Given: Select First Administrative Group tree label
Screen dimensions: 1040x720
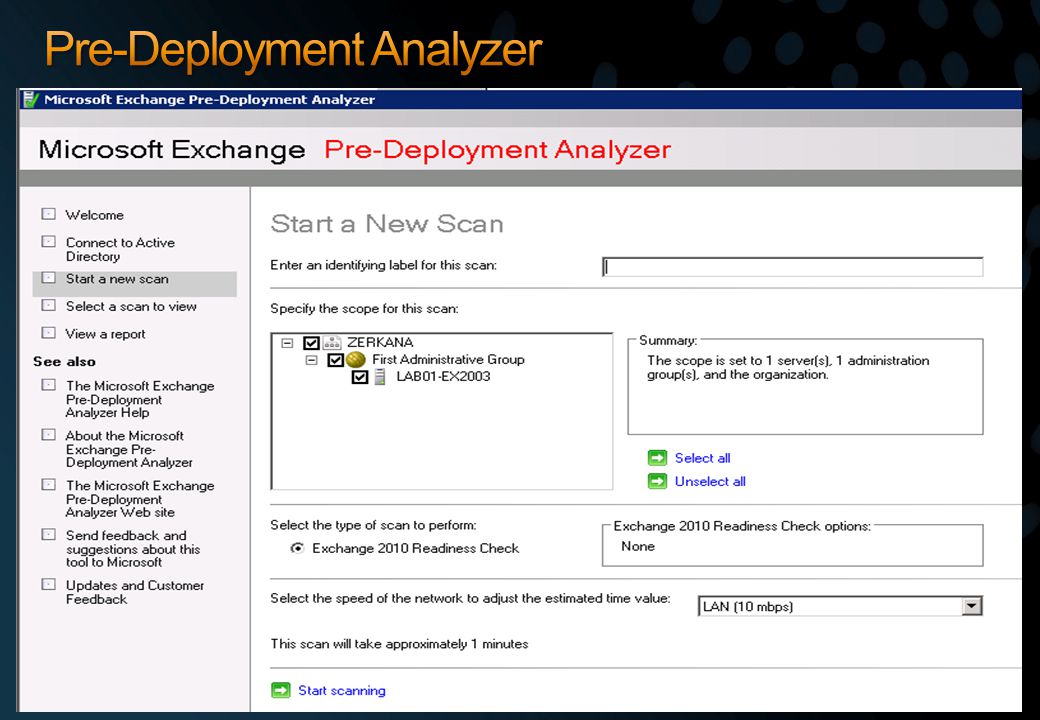Looking at the screenshot, I should click(x=448, y=360).
